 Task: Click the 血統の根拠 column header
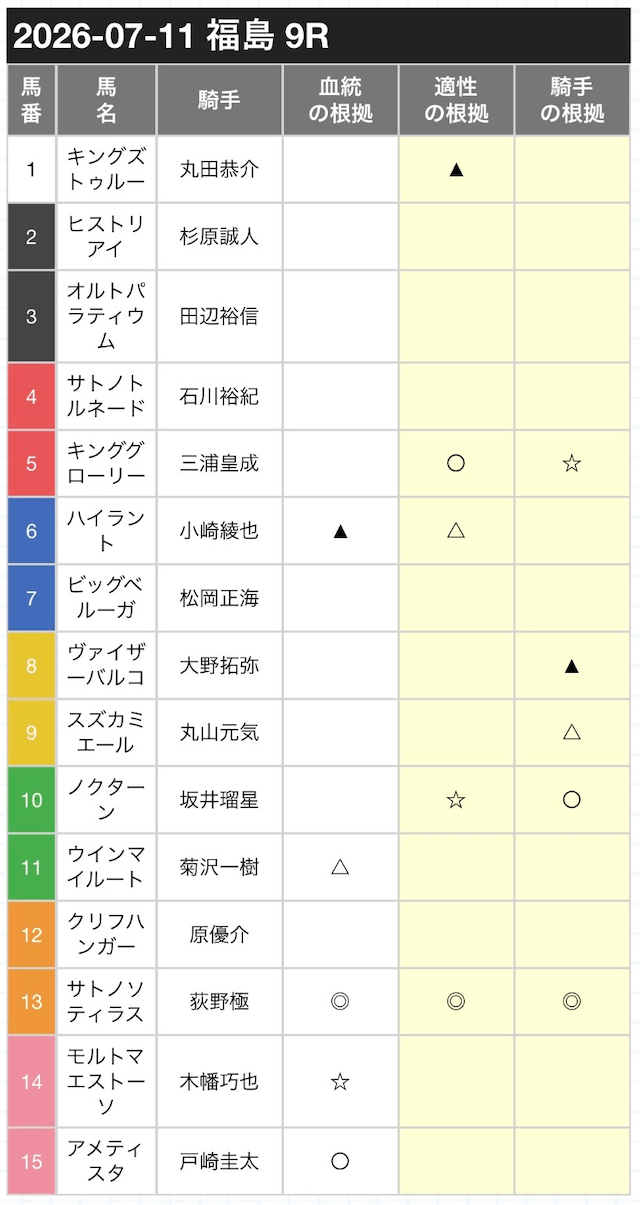pyautogui.click(x=340, y=100)
